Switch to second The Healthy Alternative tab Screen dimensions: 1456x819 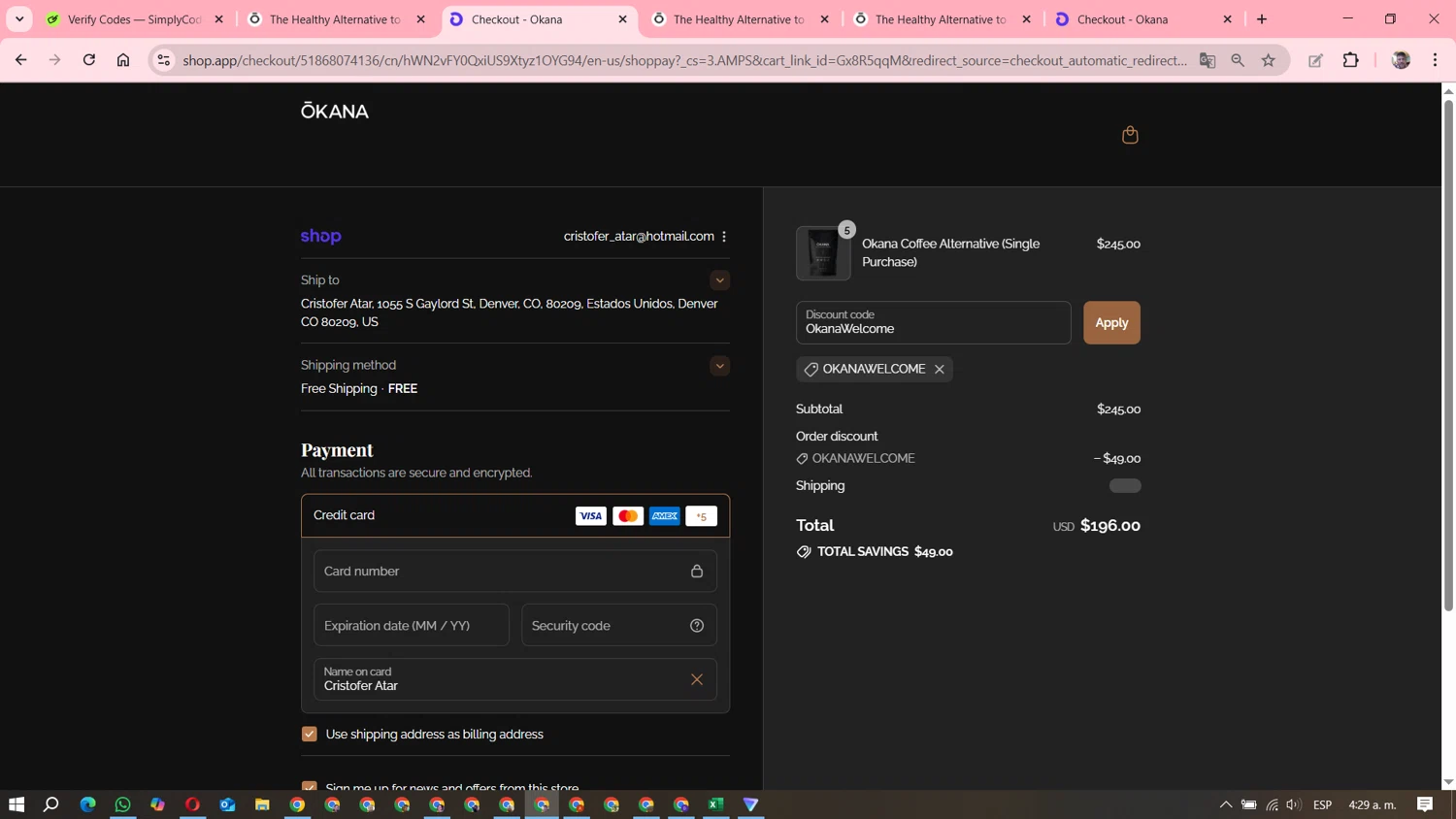click(x=740, y=19)
